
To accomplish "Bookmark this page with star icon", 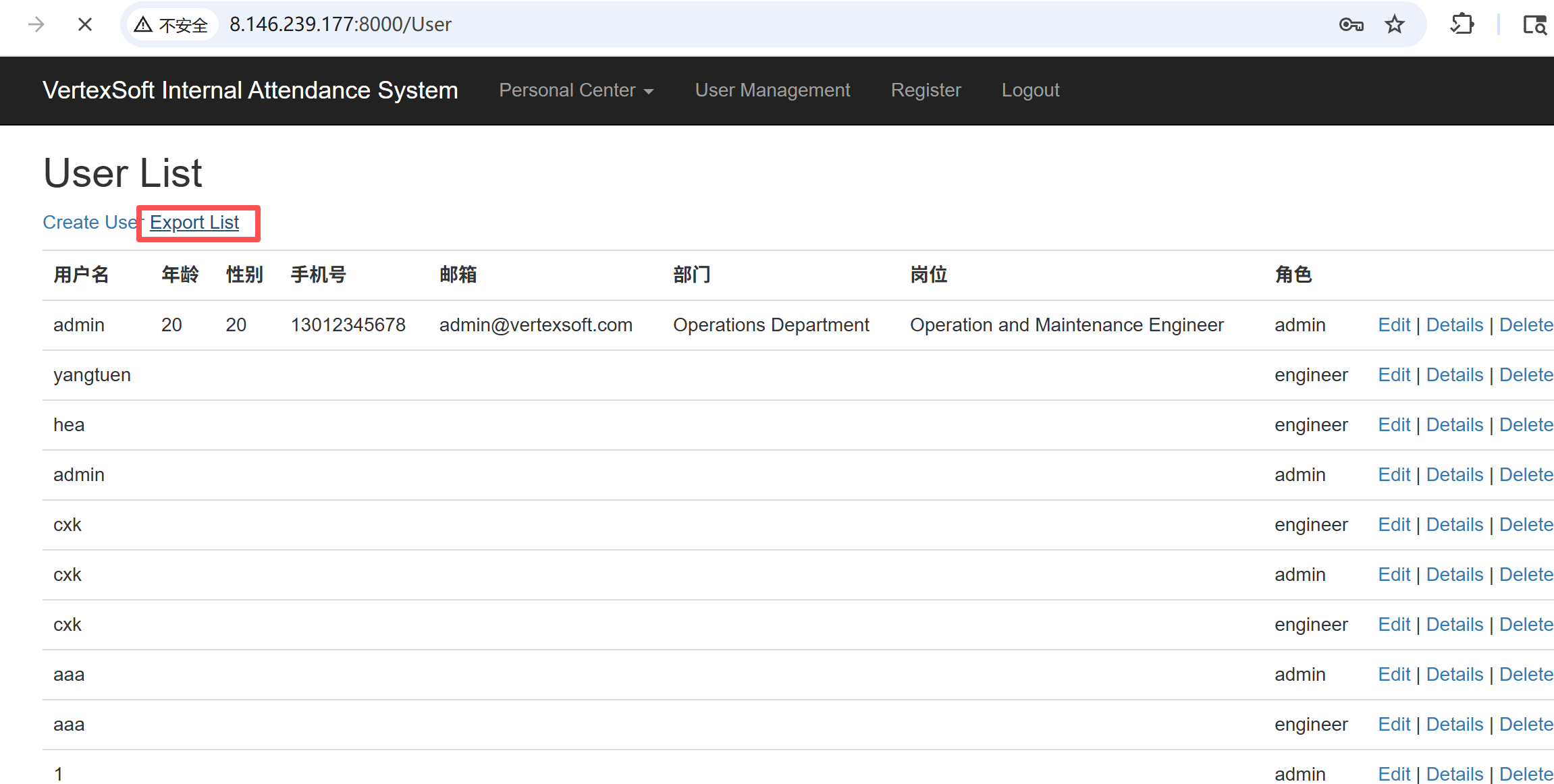I will tap(1395, 25).
